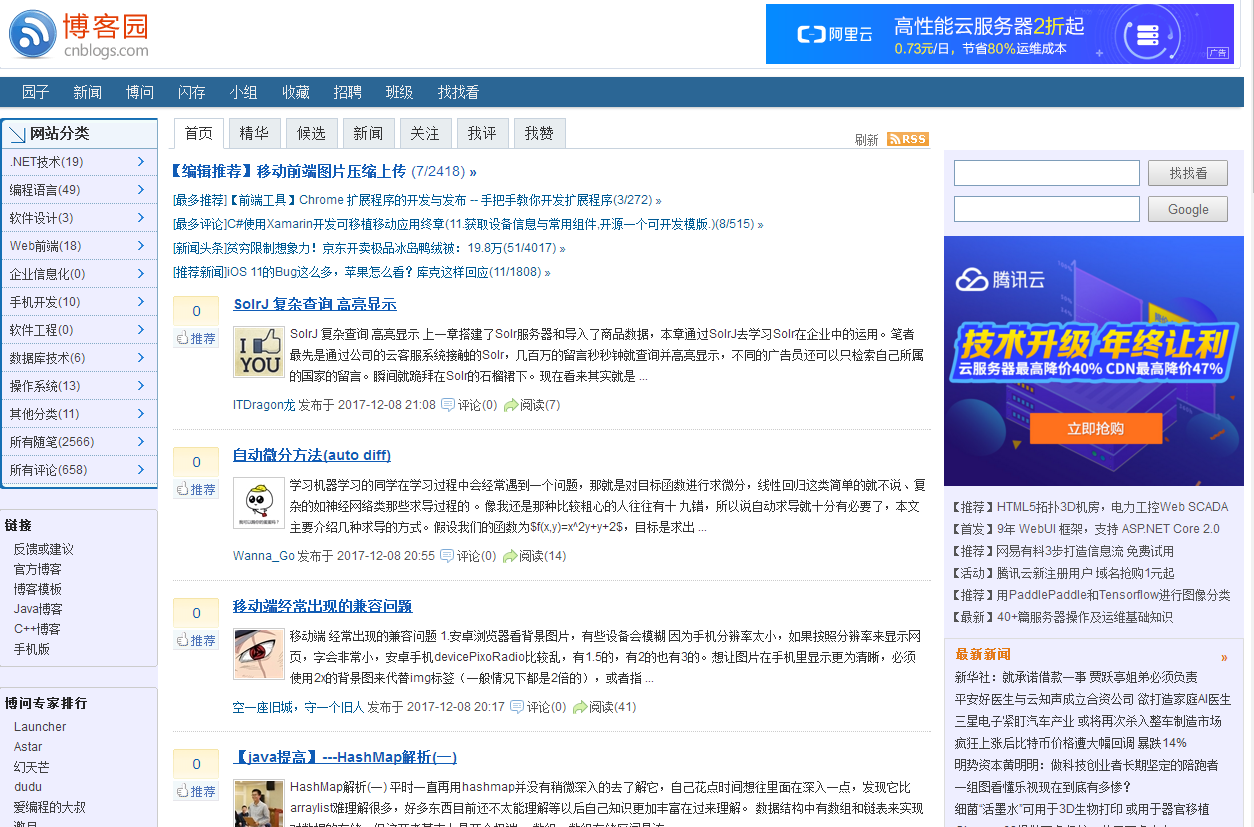This screenshot has height=827, width=1254.
Task: Open 园子 in top navigation
Action: [x=36, y=92]
